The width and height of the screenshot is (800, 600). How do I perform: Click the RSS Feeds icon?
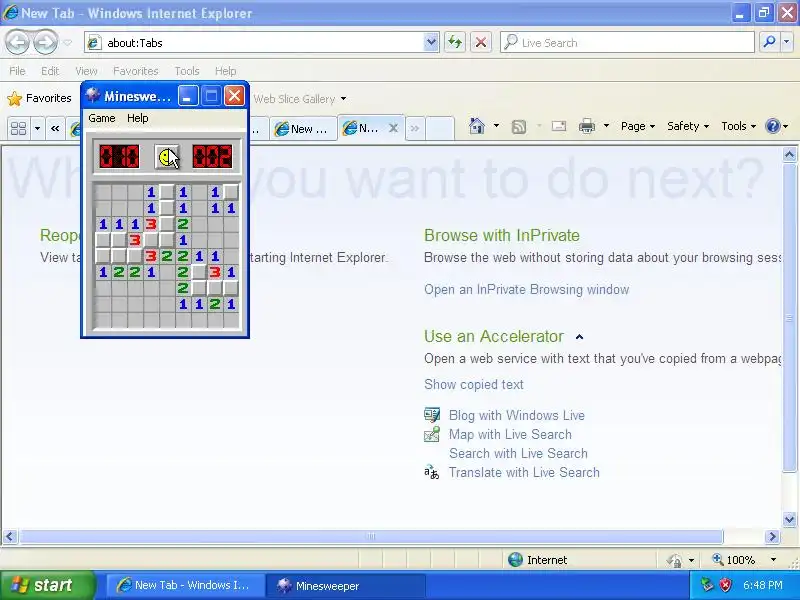pos(519,126)
